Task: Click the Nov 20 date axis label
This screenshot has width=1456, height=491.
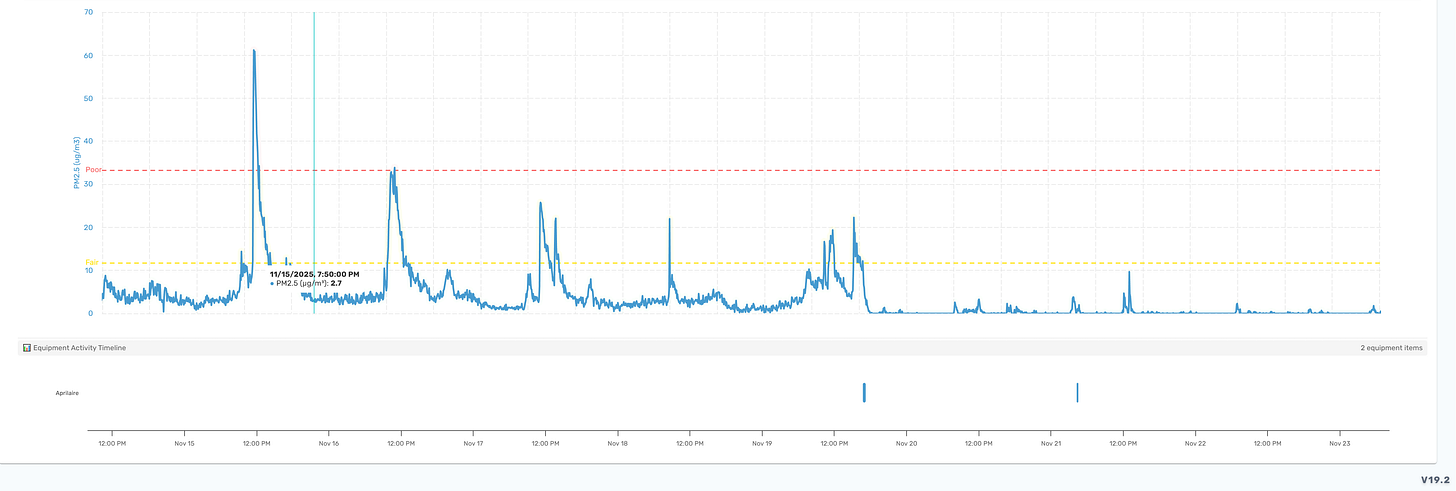Action: tap(906, 442)
